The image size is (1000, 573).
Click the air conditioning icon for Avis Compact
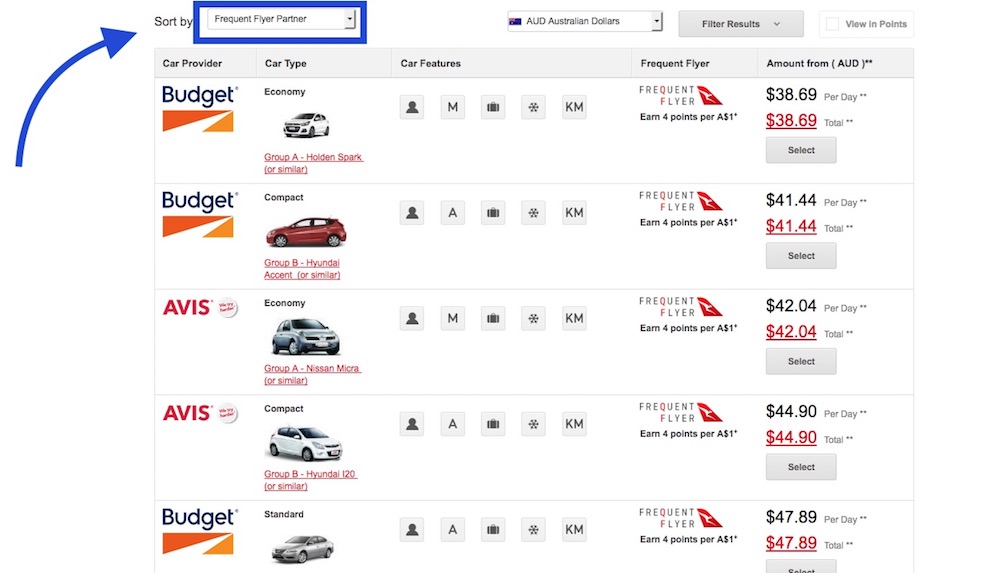tap(533, 424)
